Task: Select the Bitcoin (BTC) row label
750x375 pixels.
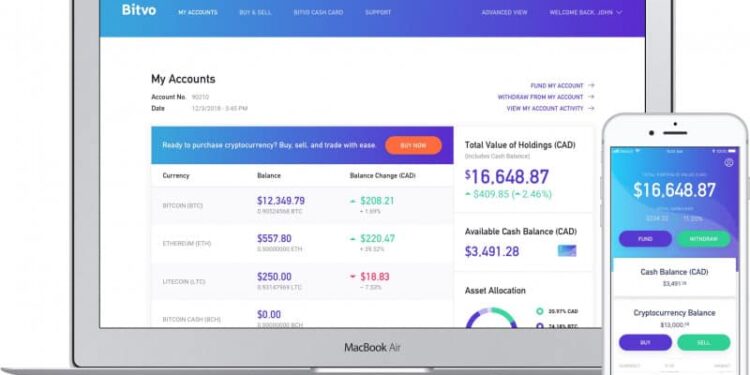Action: pyautogui.click(x=183, y=206)
